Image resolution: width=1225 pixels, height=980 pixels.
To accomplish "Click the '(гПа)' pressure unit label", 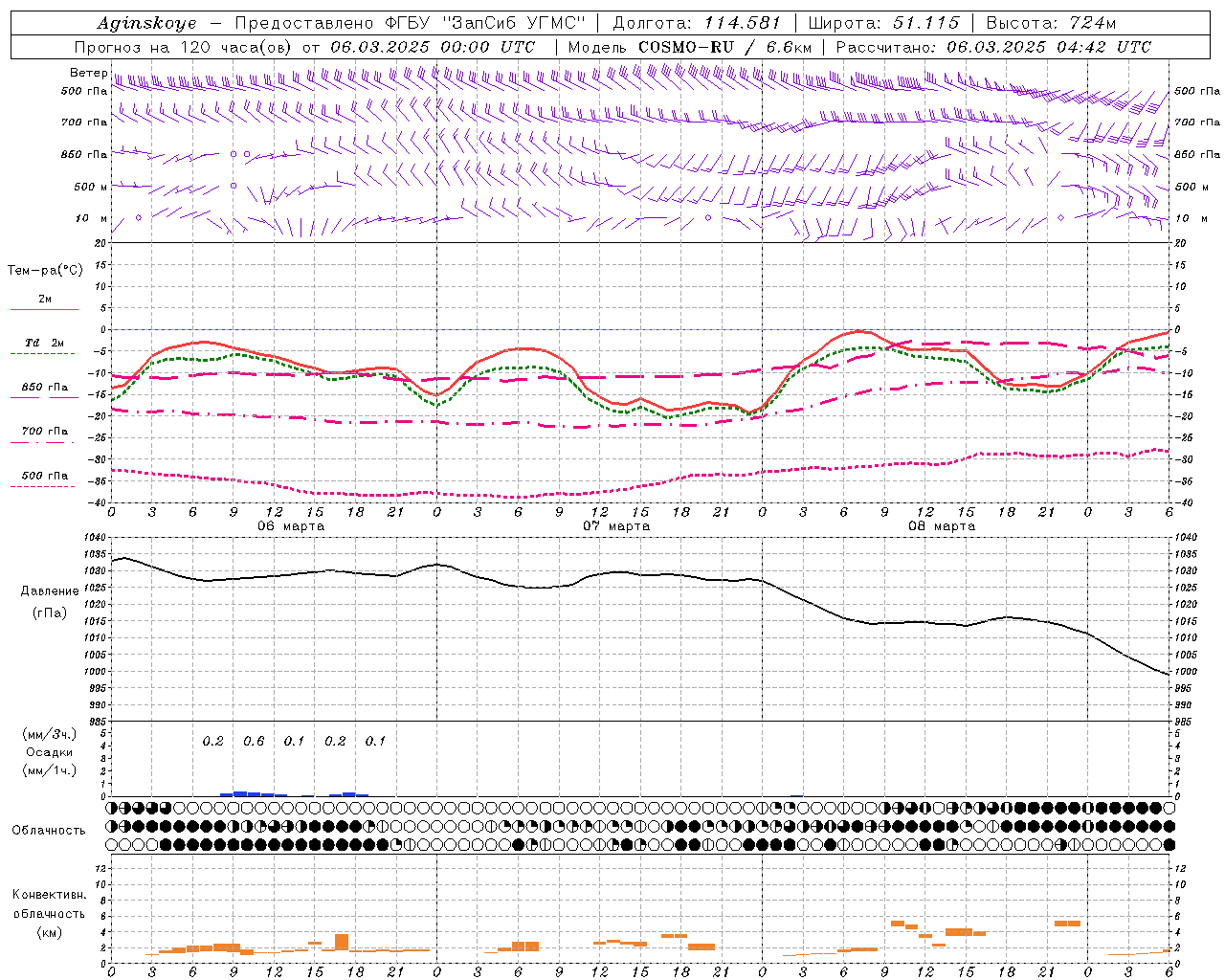I will pyautogui.click(x=50, y=612).
